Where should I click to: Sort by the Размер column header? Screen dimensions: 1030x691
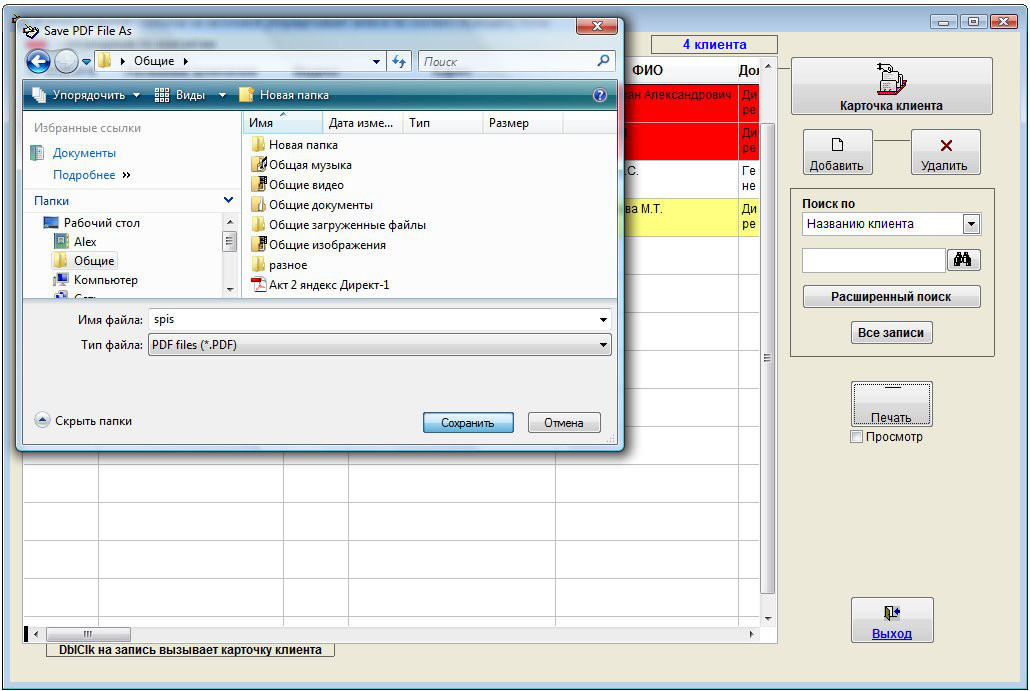pyautogui.click(x=523, y=123)
